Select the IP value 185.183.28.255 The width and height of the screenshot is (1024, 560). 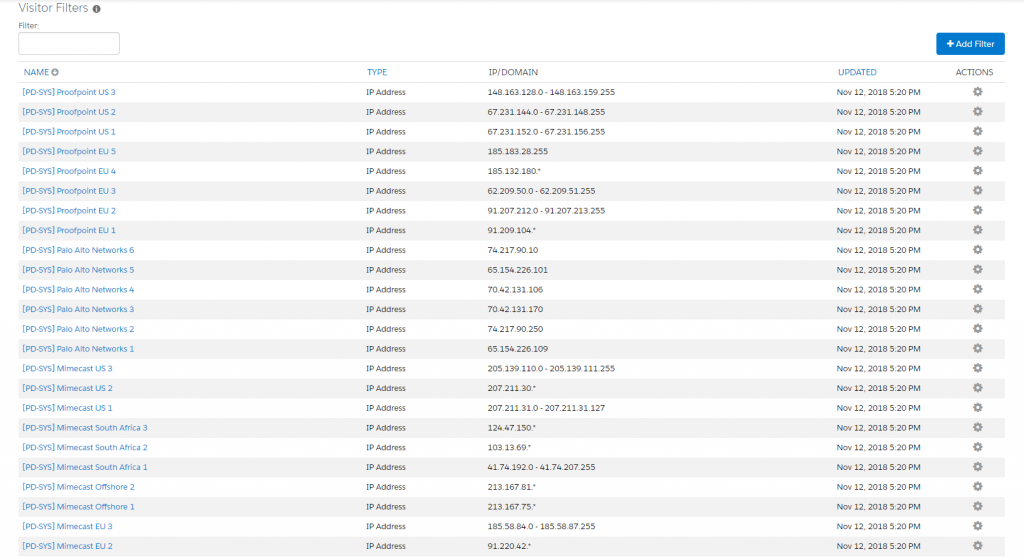coord(517,151)
